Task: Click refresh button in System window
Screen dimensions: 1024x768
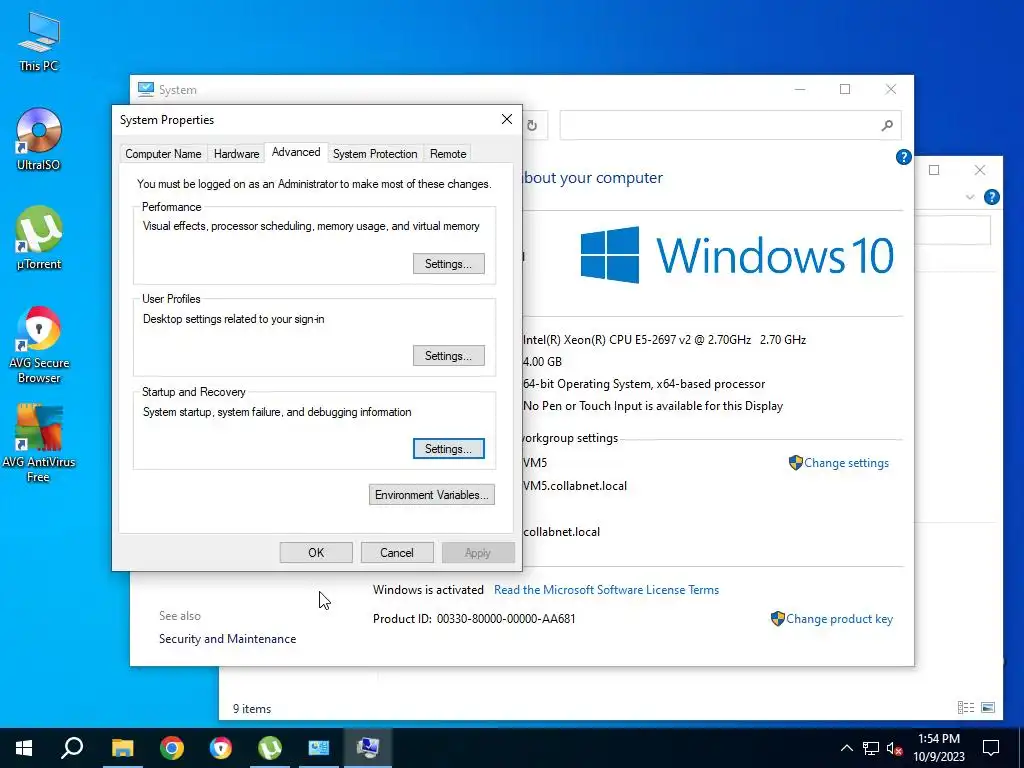Action: click(532, 125)
